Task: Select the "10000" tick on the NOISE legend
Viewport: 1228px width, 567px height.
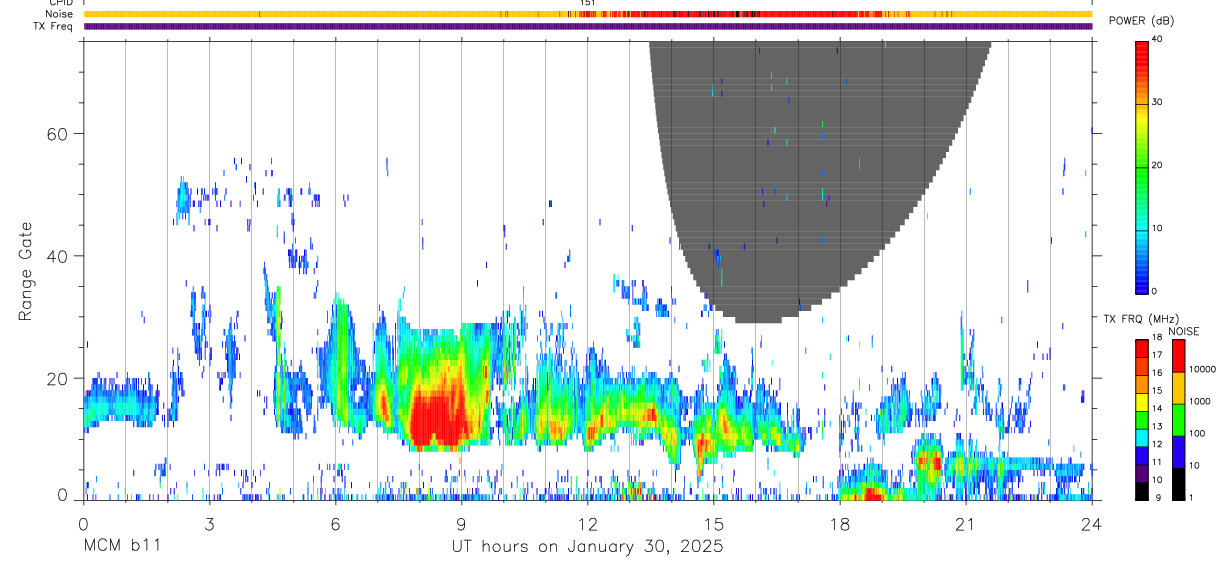Action: click(x=1202, y=369)
